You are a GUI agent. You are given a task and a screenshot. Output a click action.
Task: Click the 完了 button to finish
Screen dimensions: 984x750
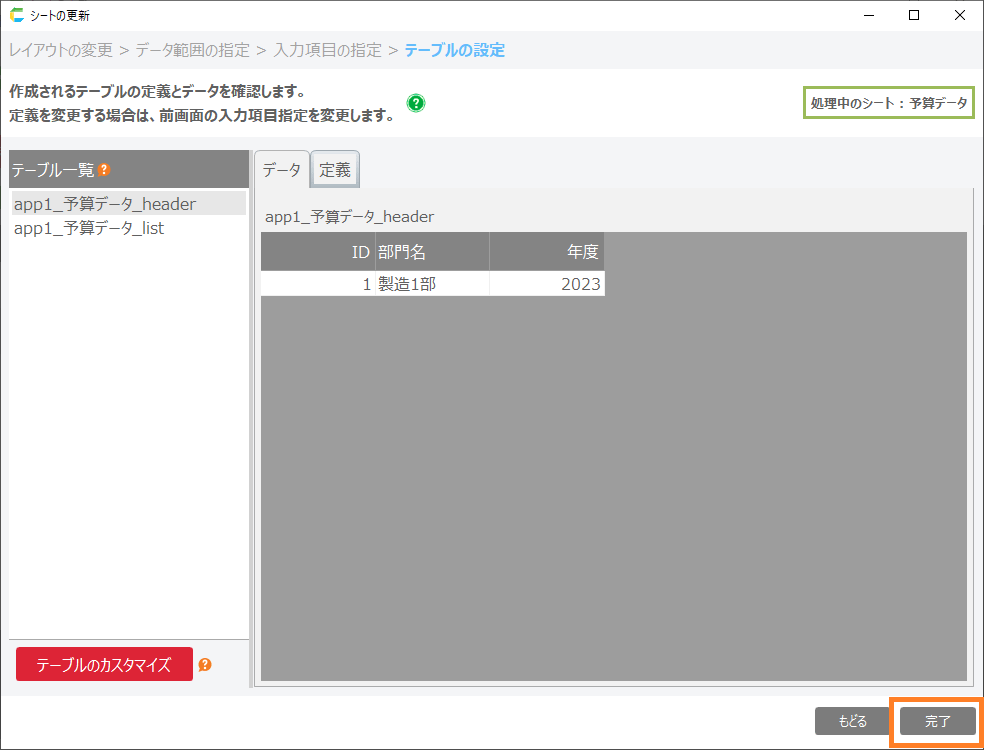937,721
